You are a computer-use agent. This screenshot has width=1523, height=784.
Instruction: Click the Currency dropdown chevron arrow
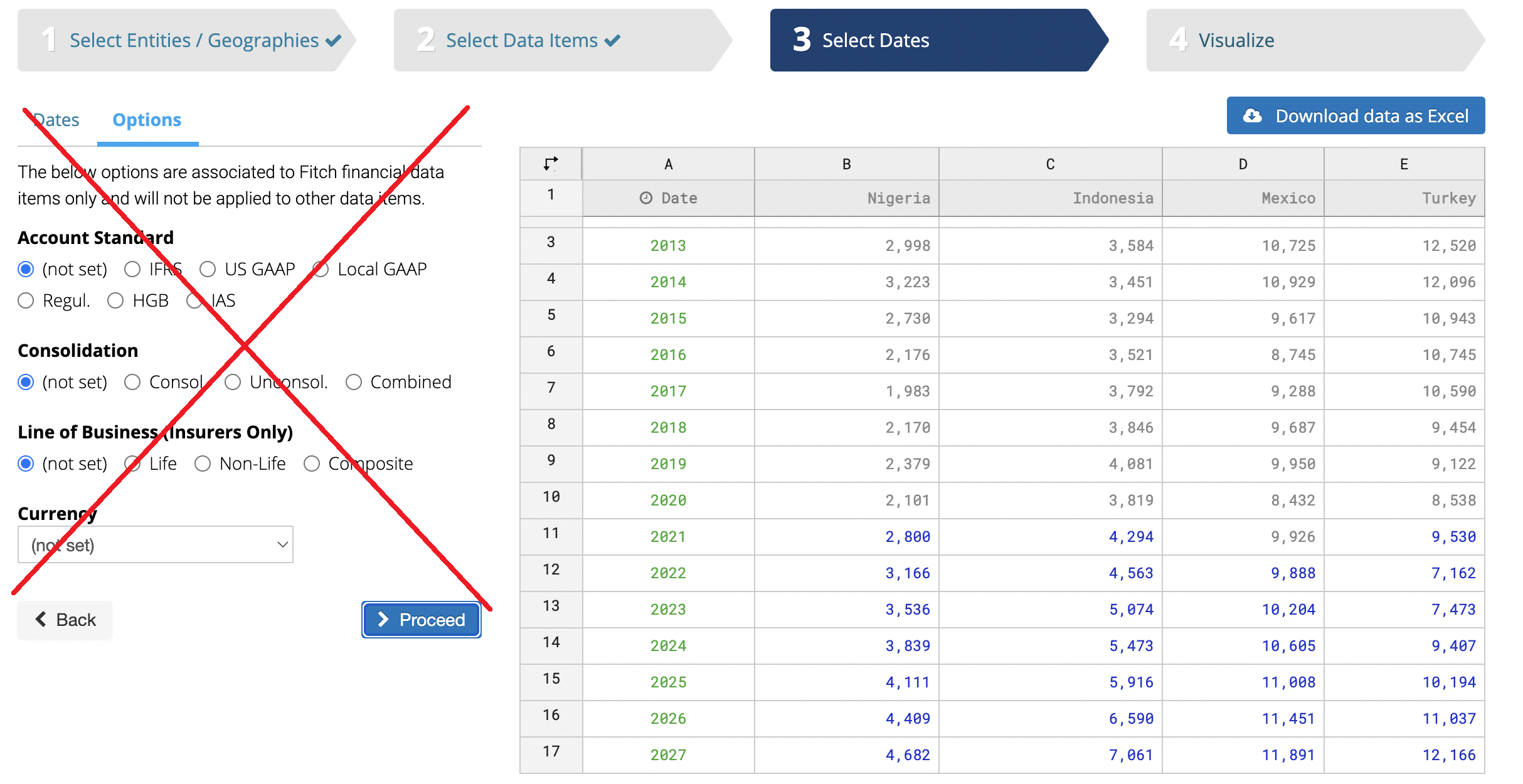[x=282, y=544]
